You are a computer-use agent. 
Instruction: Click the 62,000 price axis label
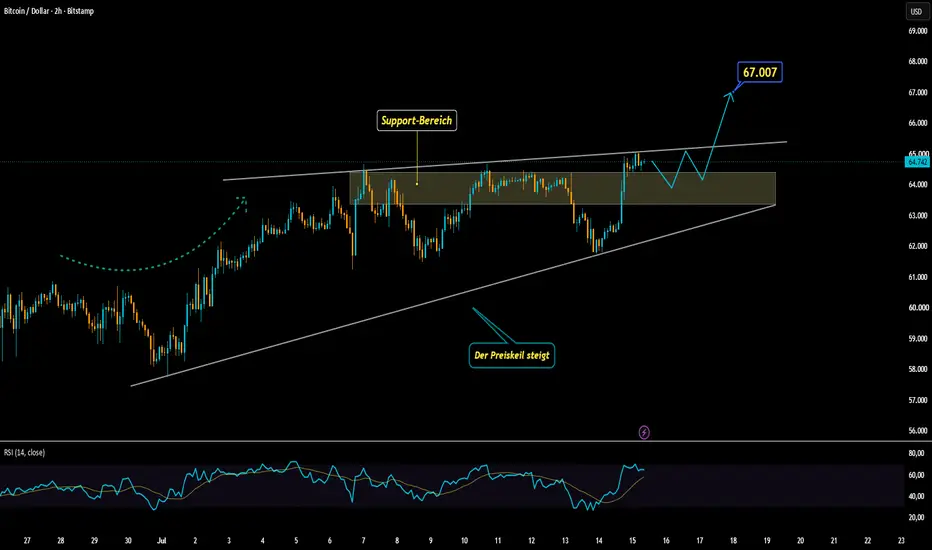point(918,246)
